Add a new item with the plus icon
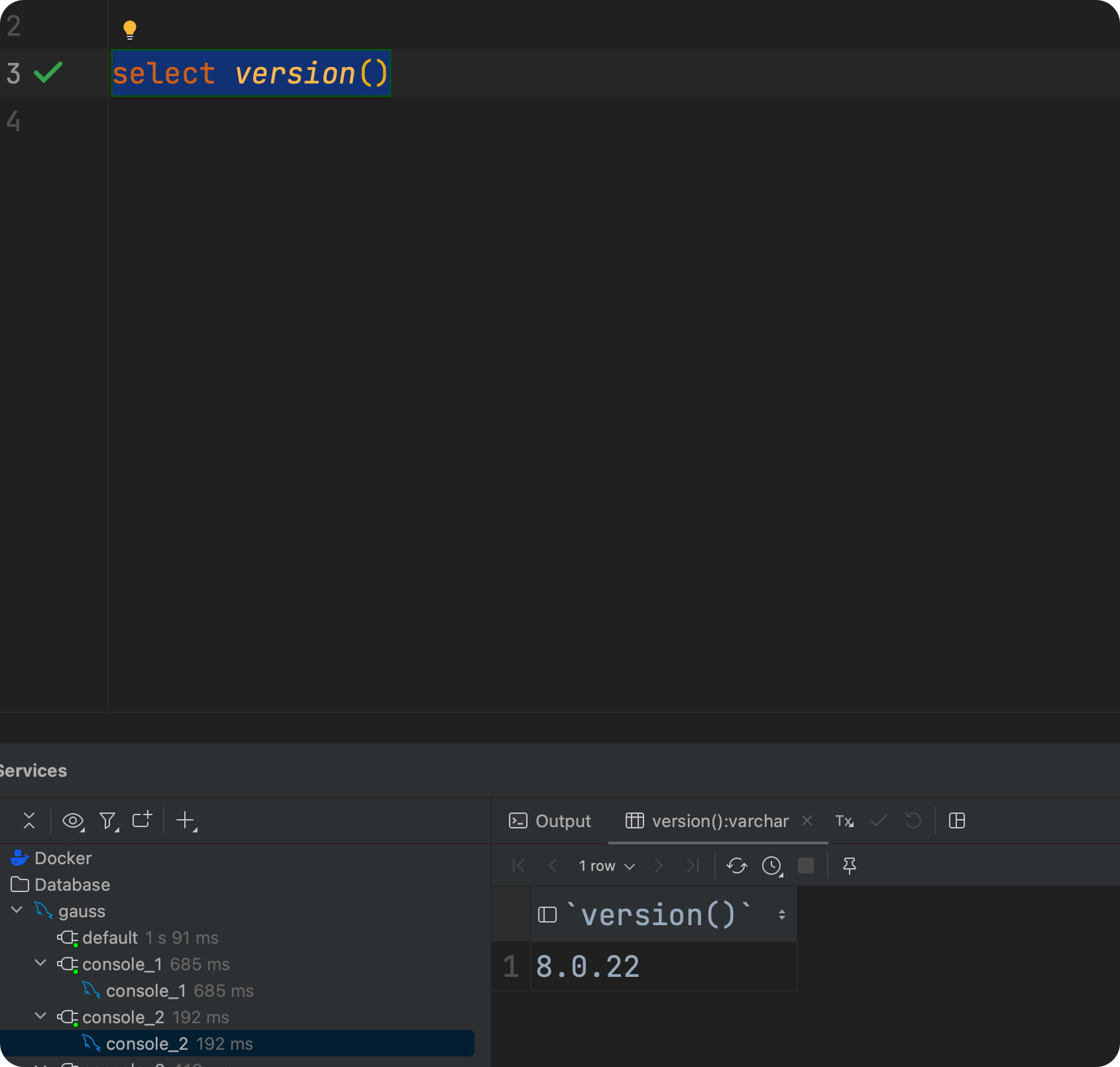 (185, 820)
